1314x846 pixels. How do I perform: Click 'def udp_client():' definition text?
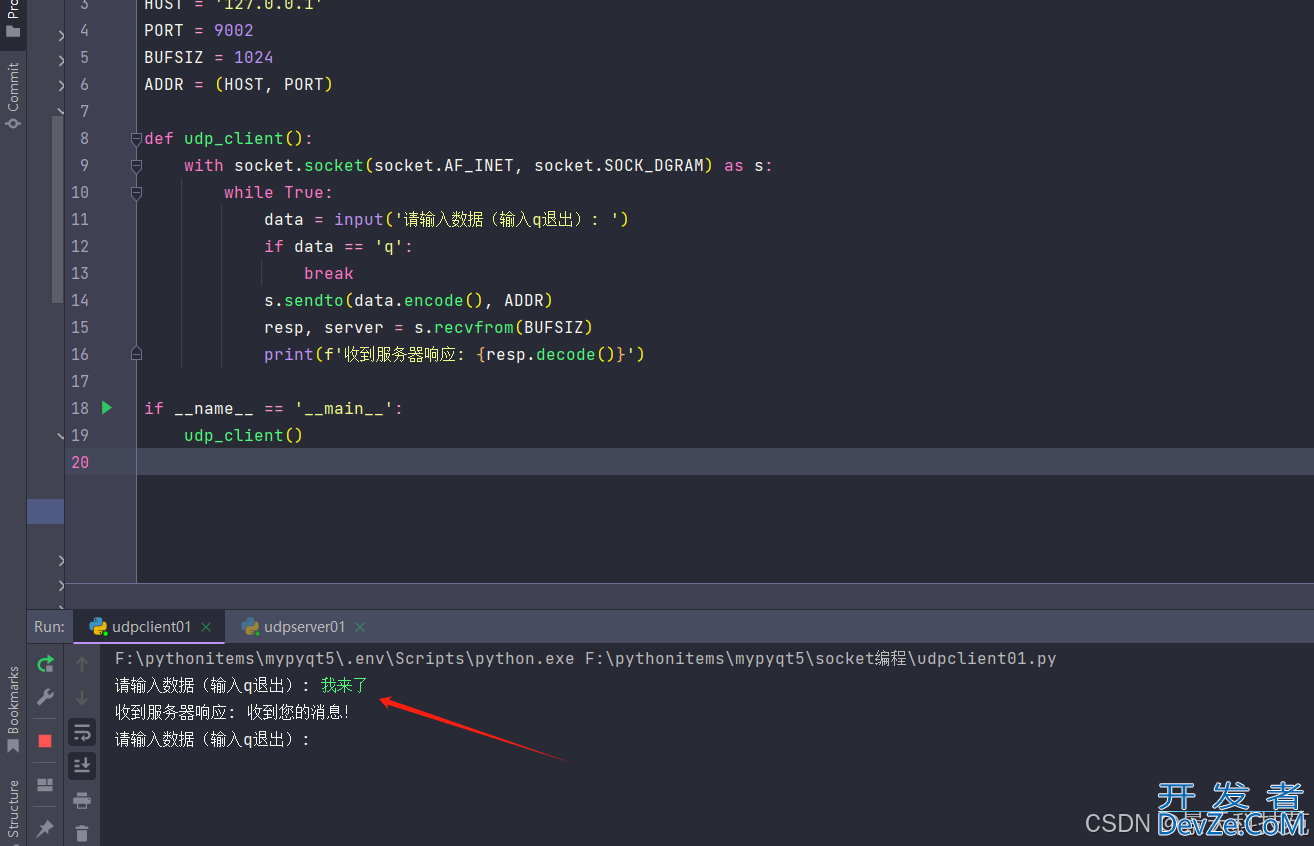(x=229, y=138)
